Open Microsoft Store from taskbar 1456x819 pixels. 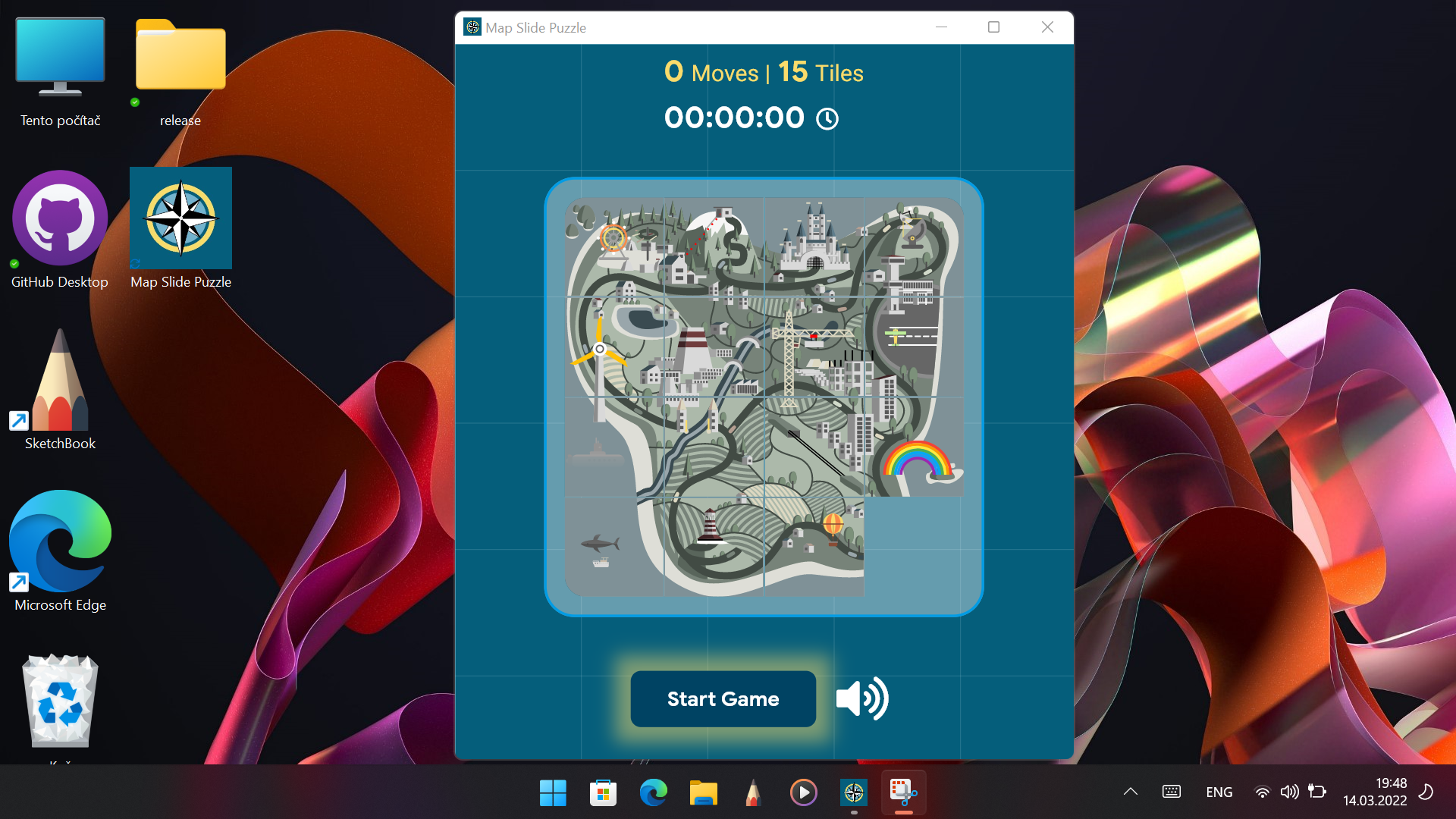603,792
